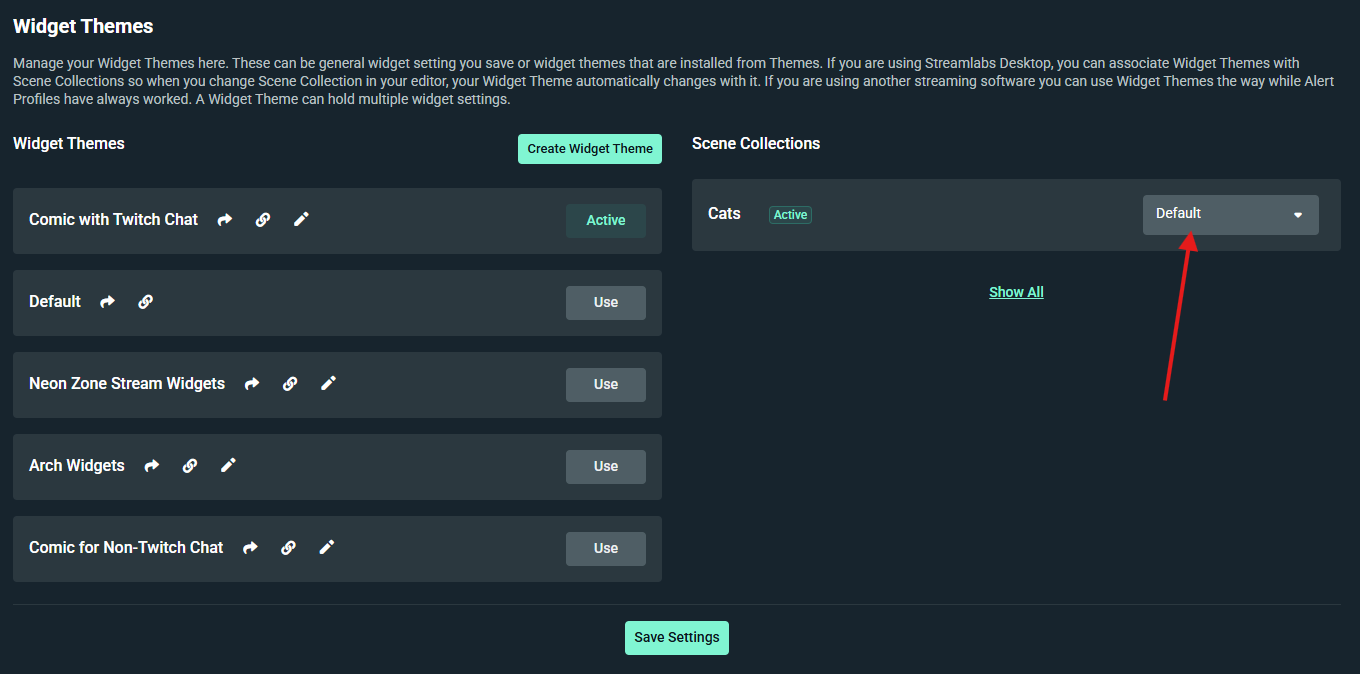Viewport: 1360px width, 674px height.
Task: Copy link for Neon Zone Stream Widgets
Action: coord(289,383)
